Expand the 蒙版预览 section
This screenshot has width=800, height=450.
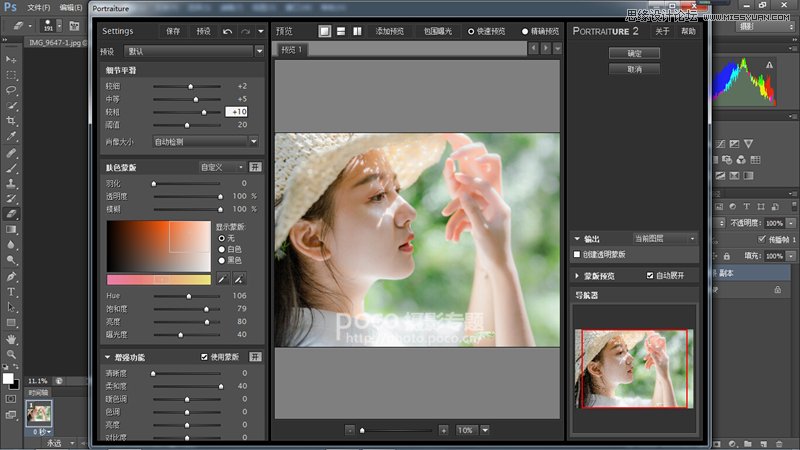tap(577, 275)
